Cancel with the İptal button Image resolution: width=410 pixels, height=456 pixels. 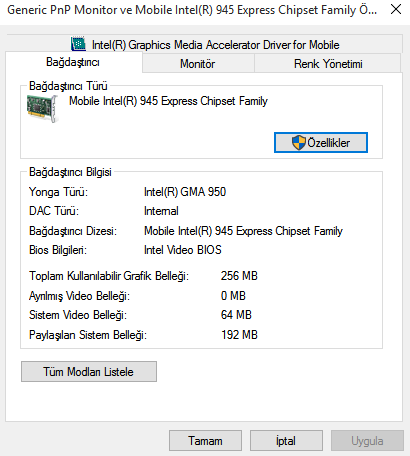pyautogui.click(x=286, y=441)
